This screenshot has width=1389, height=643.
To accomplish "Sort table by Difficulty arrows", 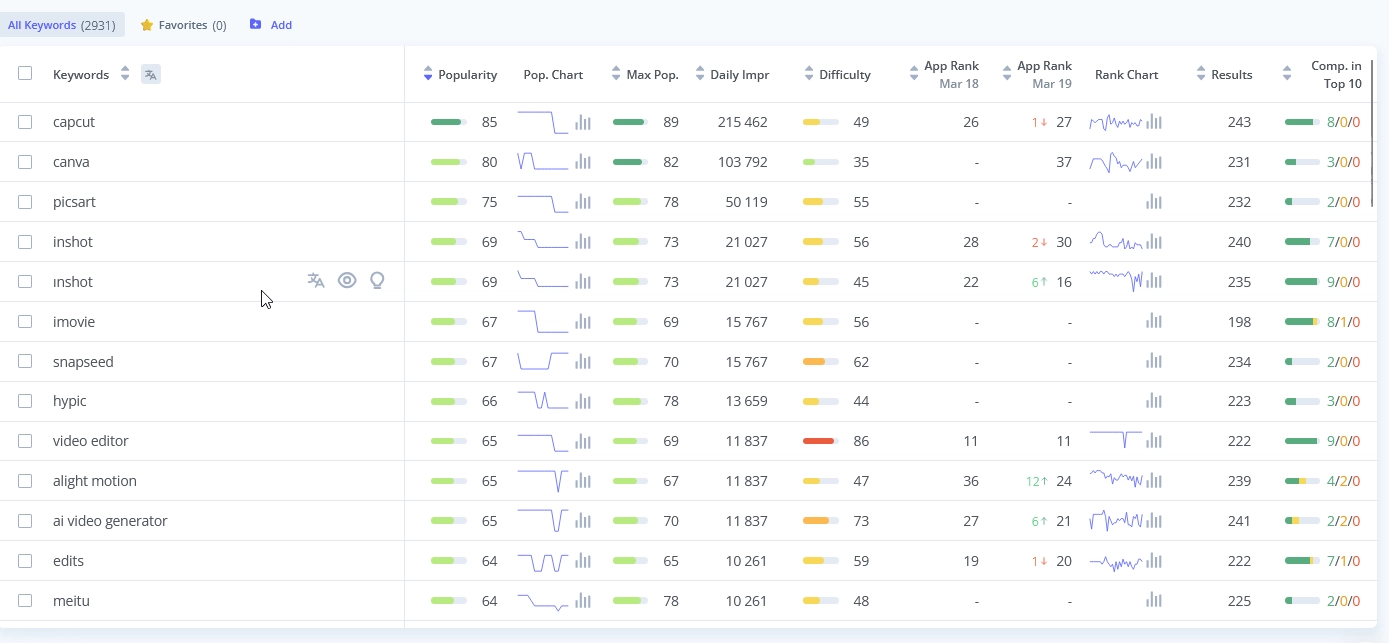I will (x=809, y=74).
